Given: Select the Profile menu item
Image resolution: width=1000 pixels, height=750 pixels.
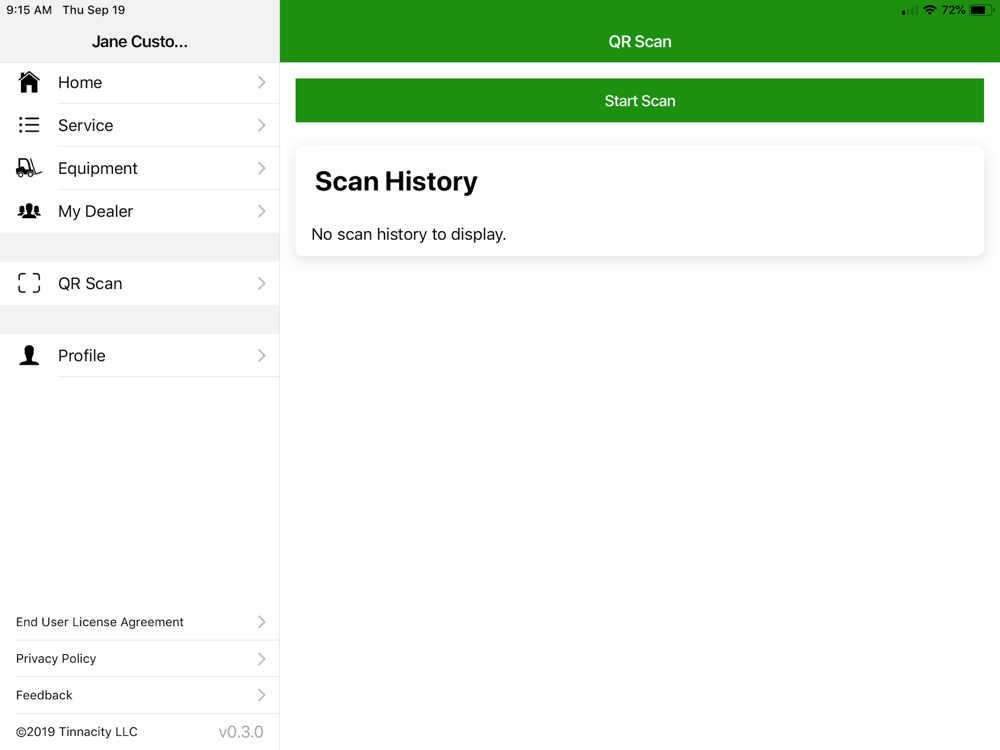Looking at the screenshot, I should pyautogui.click(x=82, y=355).
